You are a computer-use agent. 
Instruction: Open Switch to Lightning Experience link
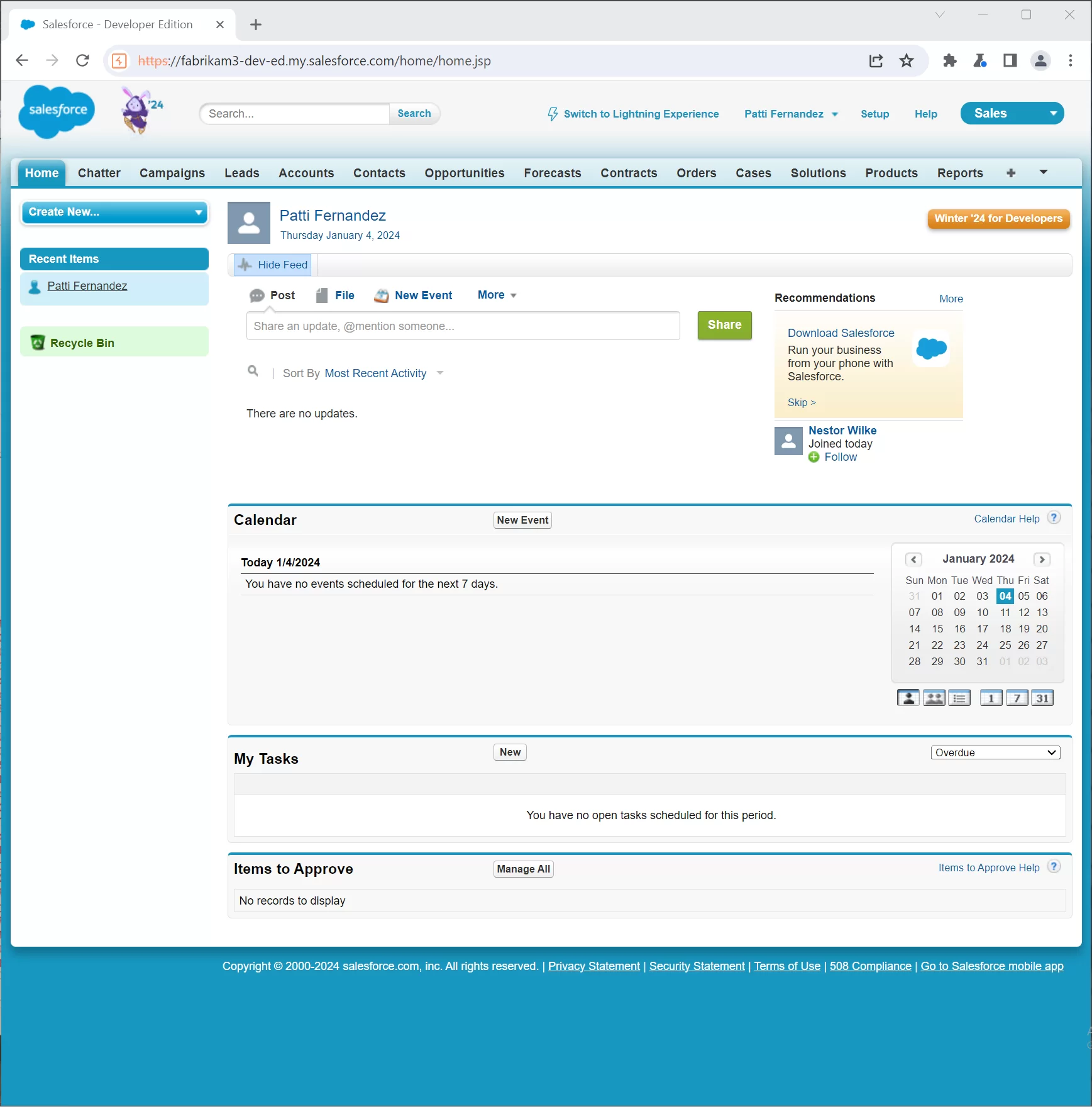point(641,114)
